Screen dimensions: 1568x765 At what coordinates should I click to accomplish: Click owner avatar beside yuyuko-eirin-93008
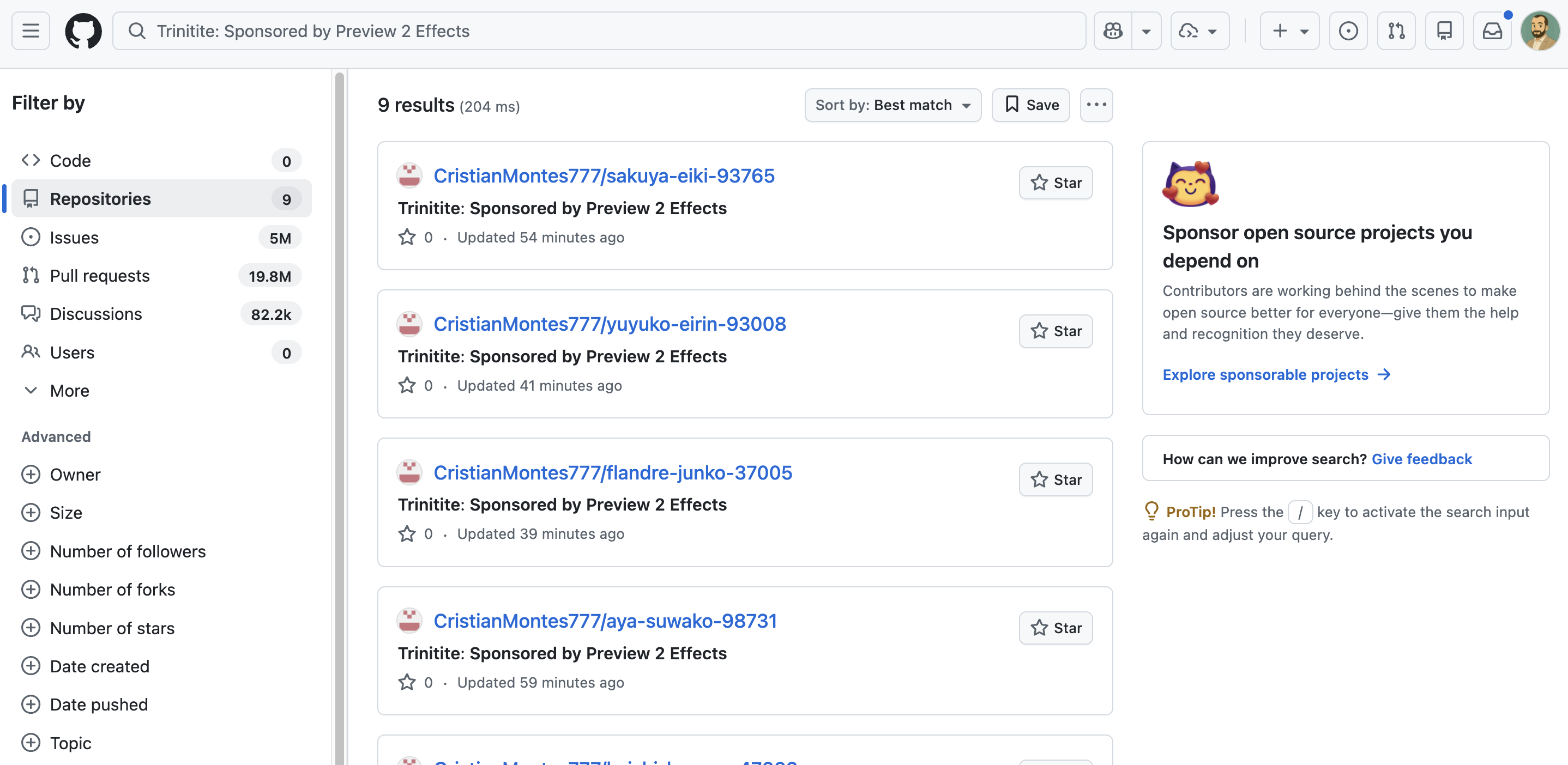409,324
